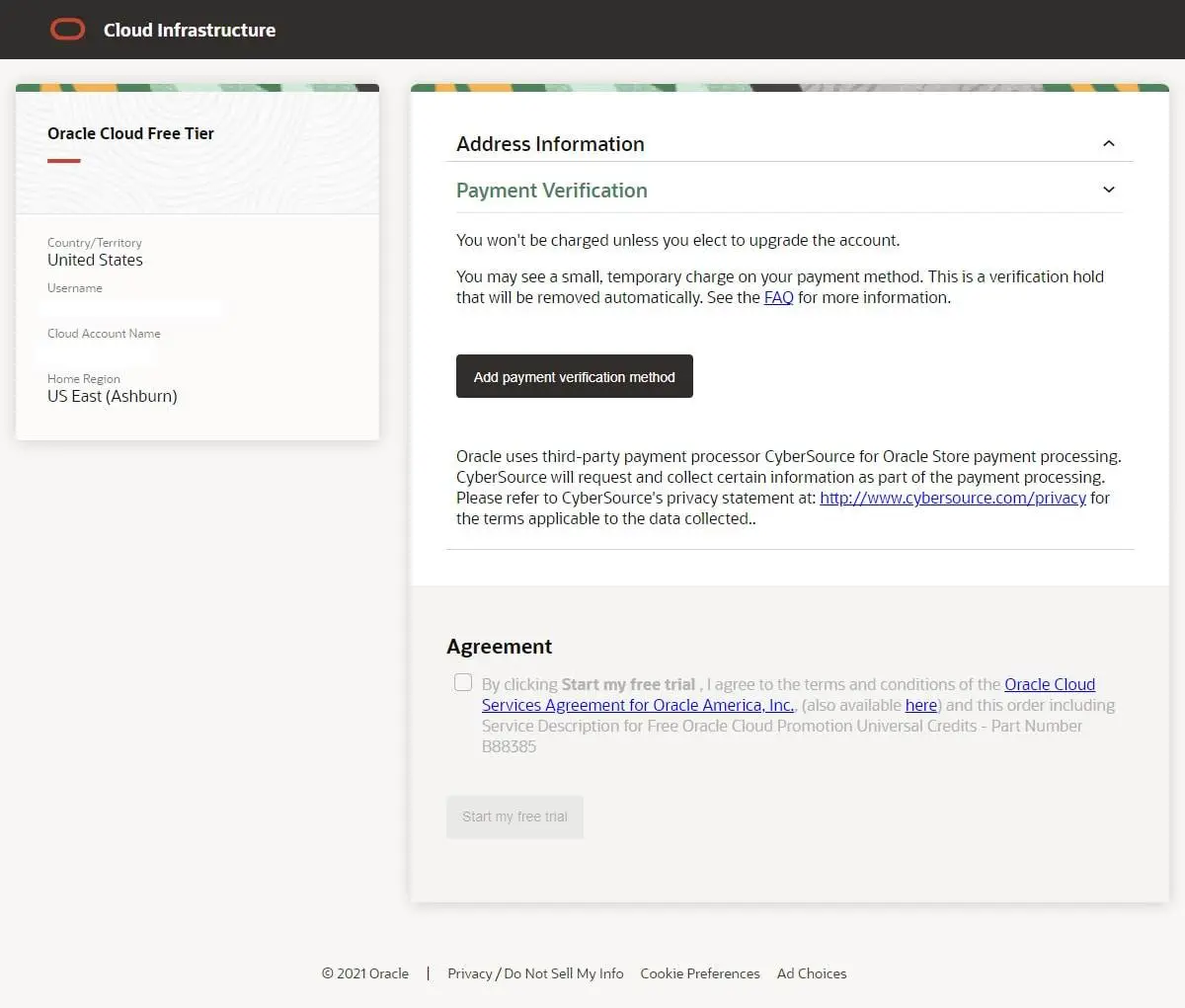Click the United States country value
This screenshot has height=1008, width=1185.
(95, 260)
